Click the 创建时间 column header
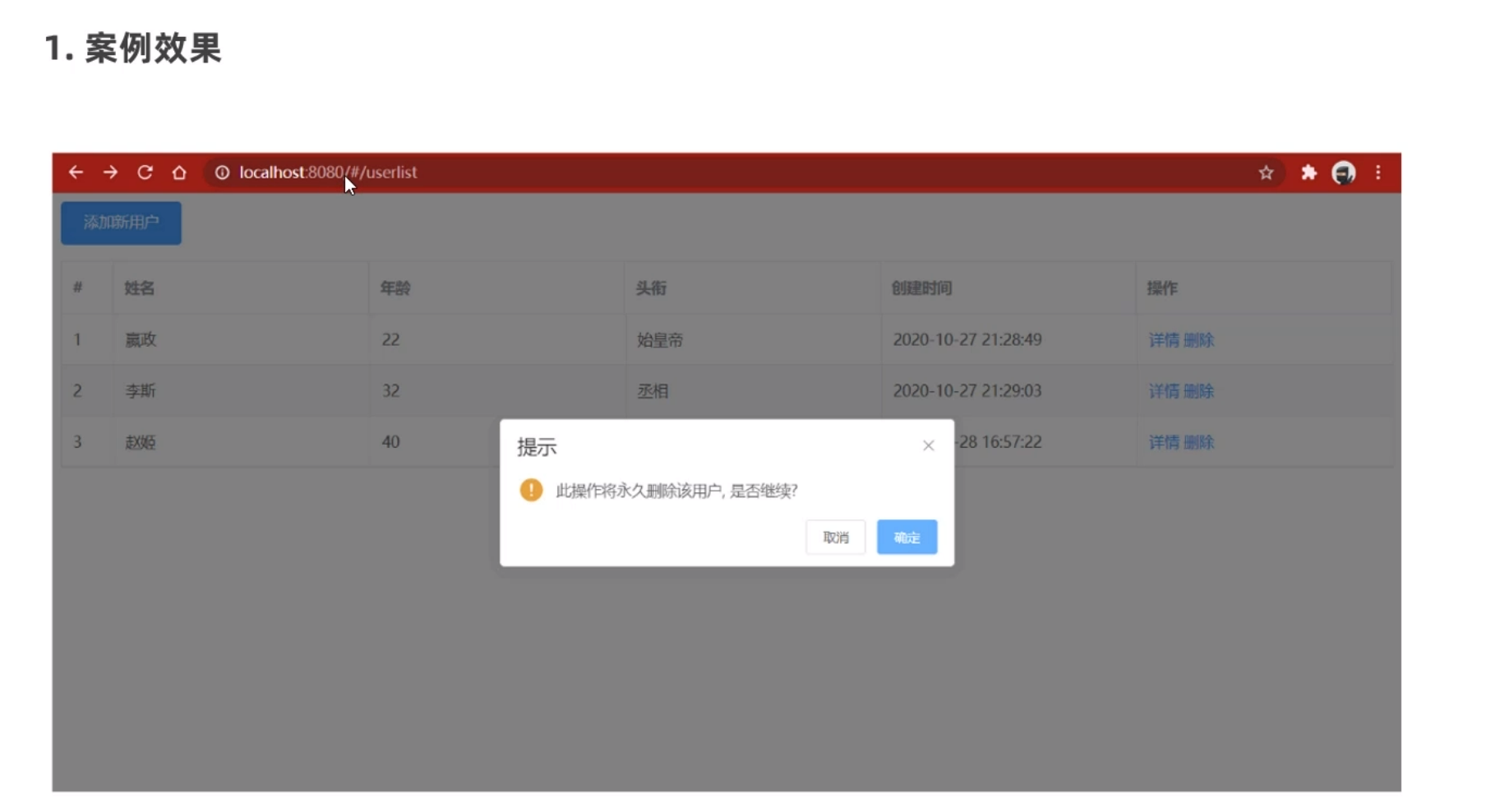1509x812 pixels. click(922, 288)
